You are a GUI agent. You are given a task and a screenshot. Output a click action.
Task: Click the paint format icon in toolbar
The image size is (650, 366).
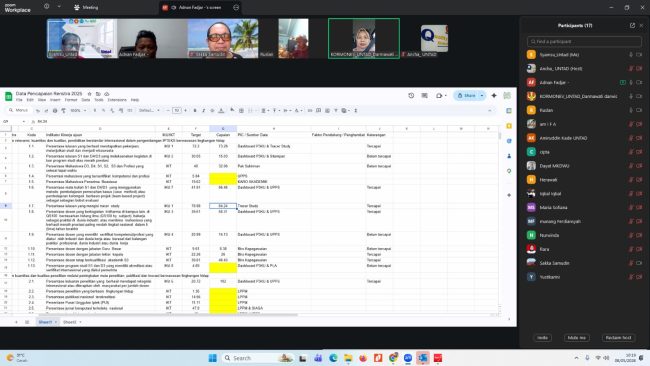(63, 111)
